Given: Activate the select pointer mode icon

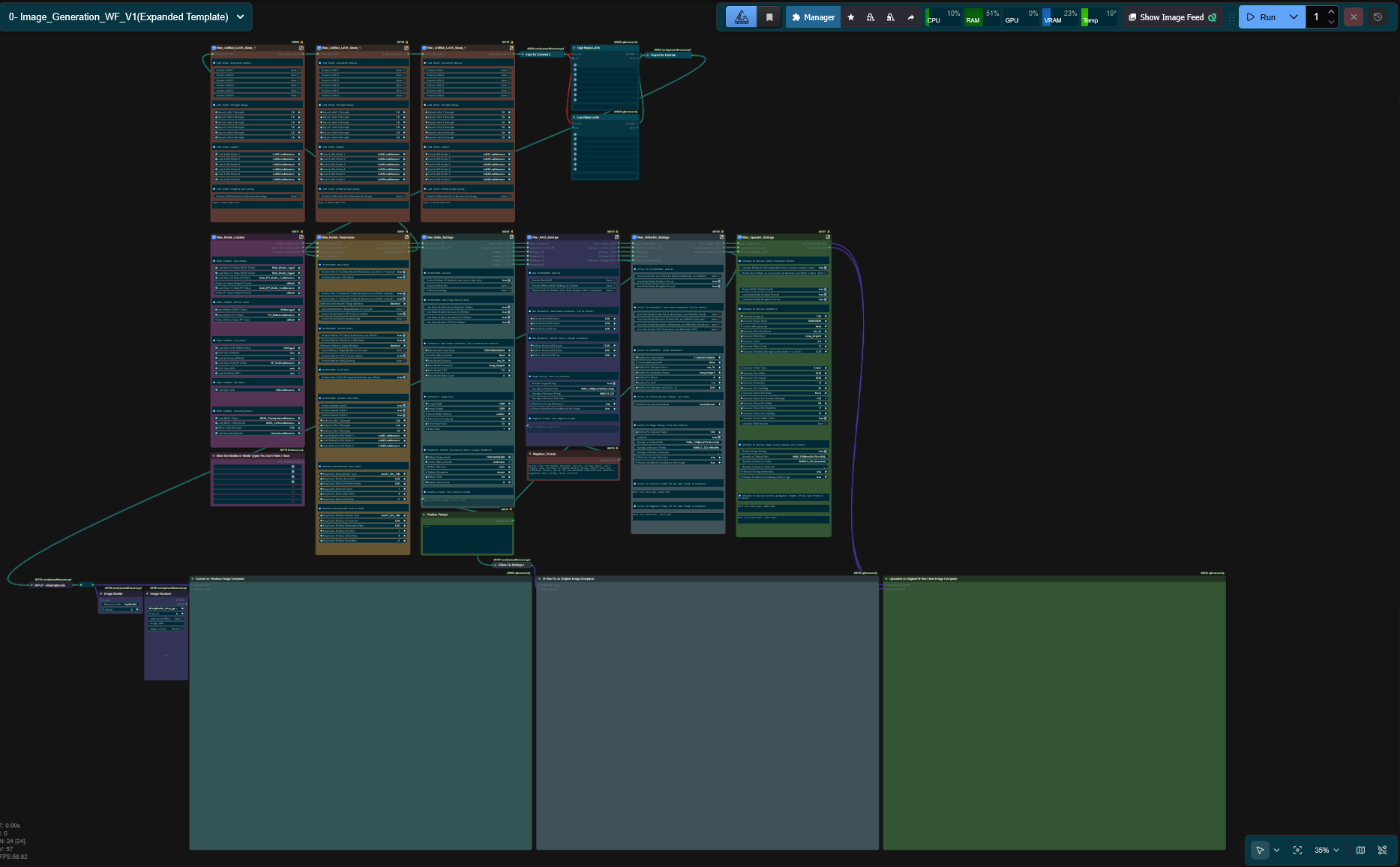Looking at the screenshot, I should coord(1260,850).
